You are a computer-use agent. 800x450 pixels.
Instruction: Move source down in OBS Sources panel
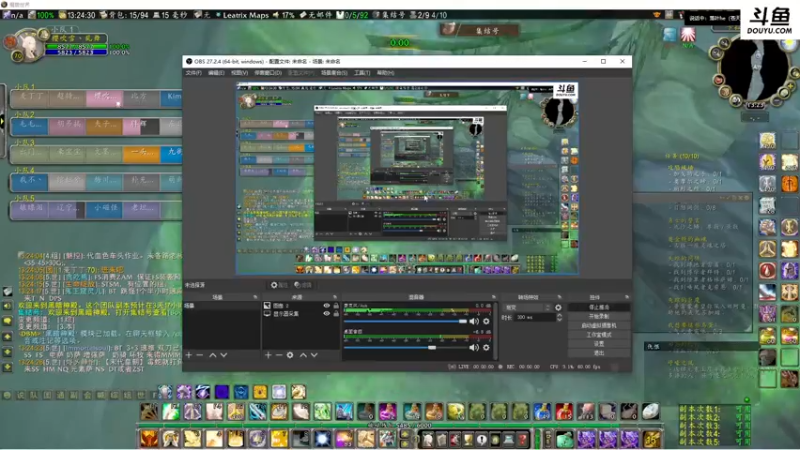(314, 355)
